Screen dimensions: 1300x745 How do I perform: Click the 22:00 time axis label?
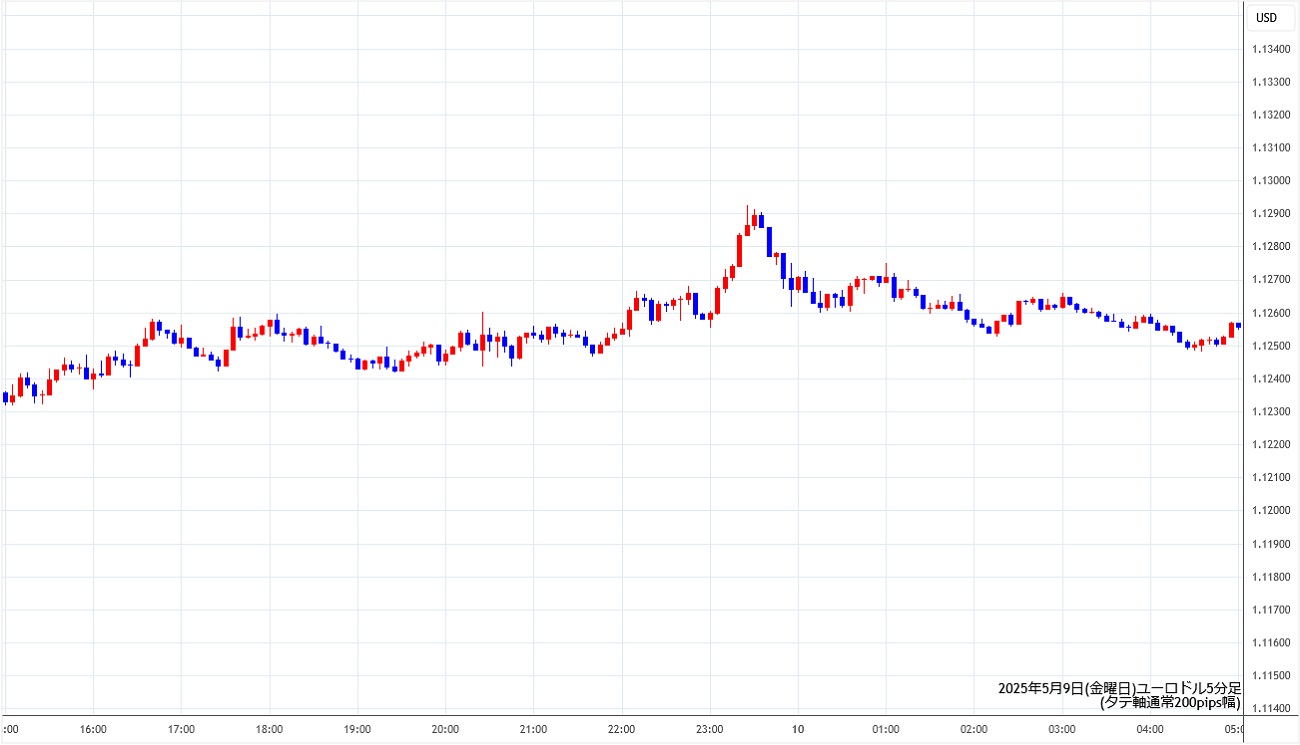point(621,730)
